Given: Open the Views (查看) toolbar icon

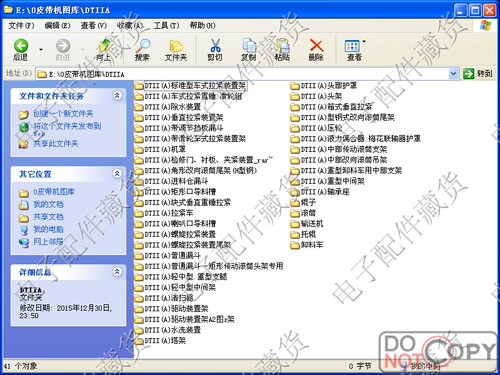Looking at the screenshot, I should tap(353, 49).
